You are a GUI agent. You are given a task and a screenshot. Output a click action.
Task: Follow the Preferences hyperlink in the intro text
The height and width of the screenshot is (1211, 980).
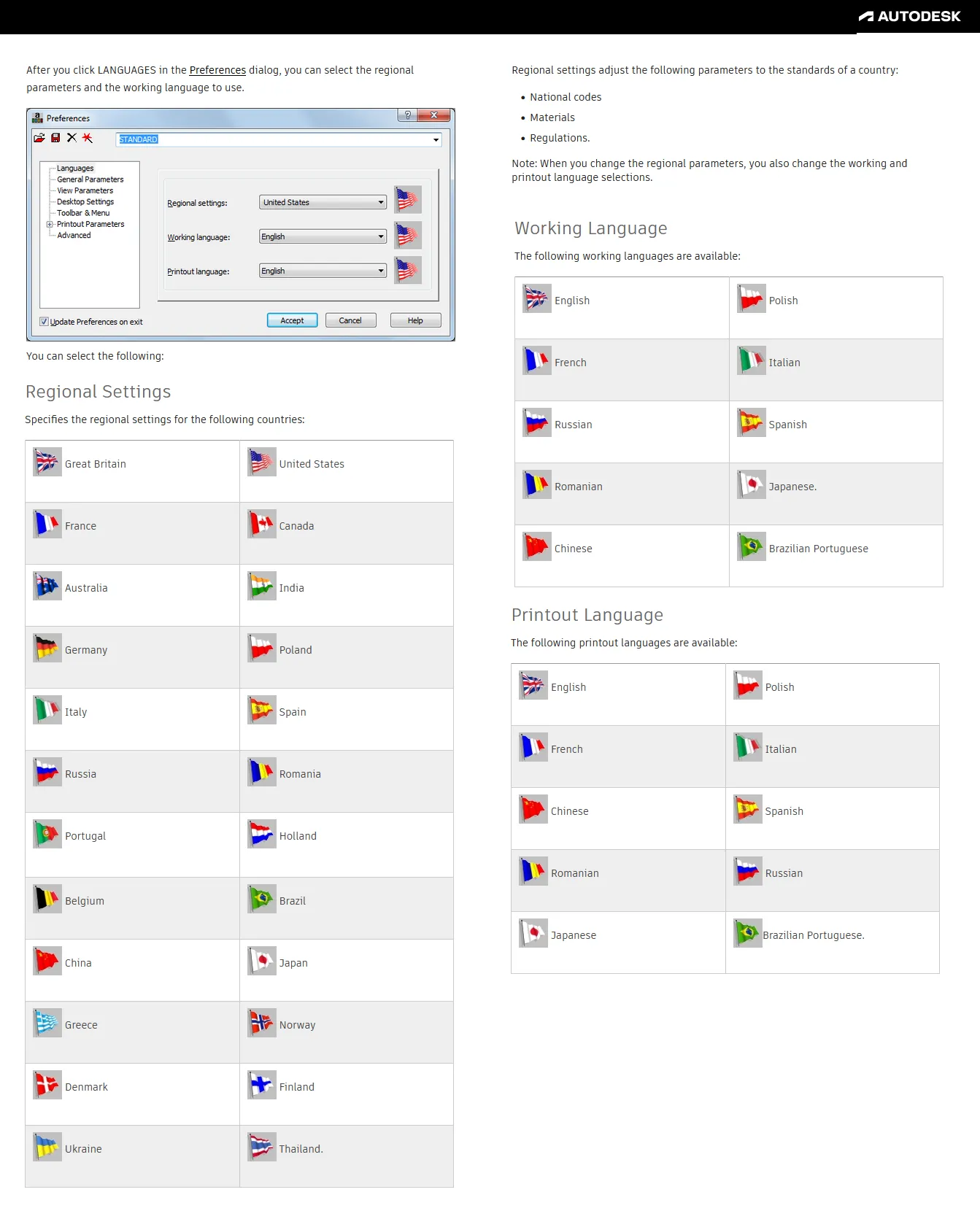click(x=217, y=70)
